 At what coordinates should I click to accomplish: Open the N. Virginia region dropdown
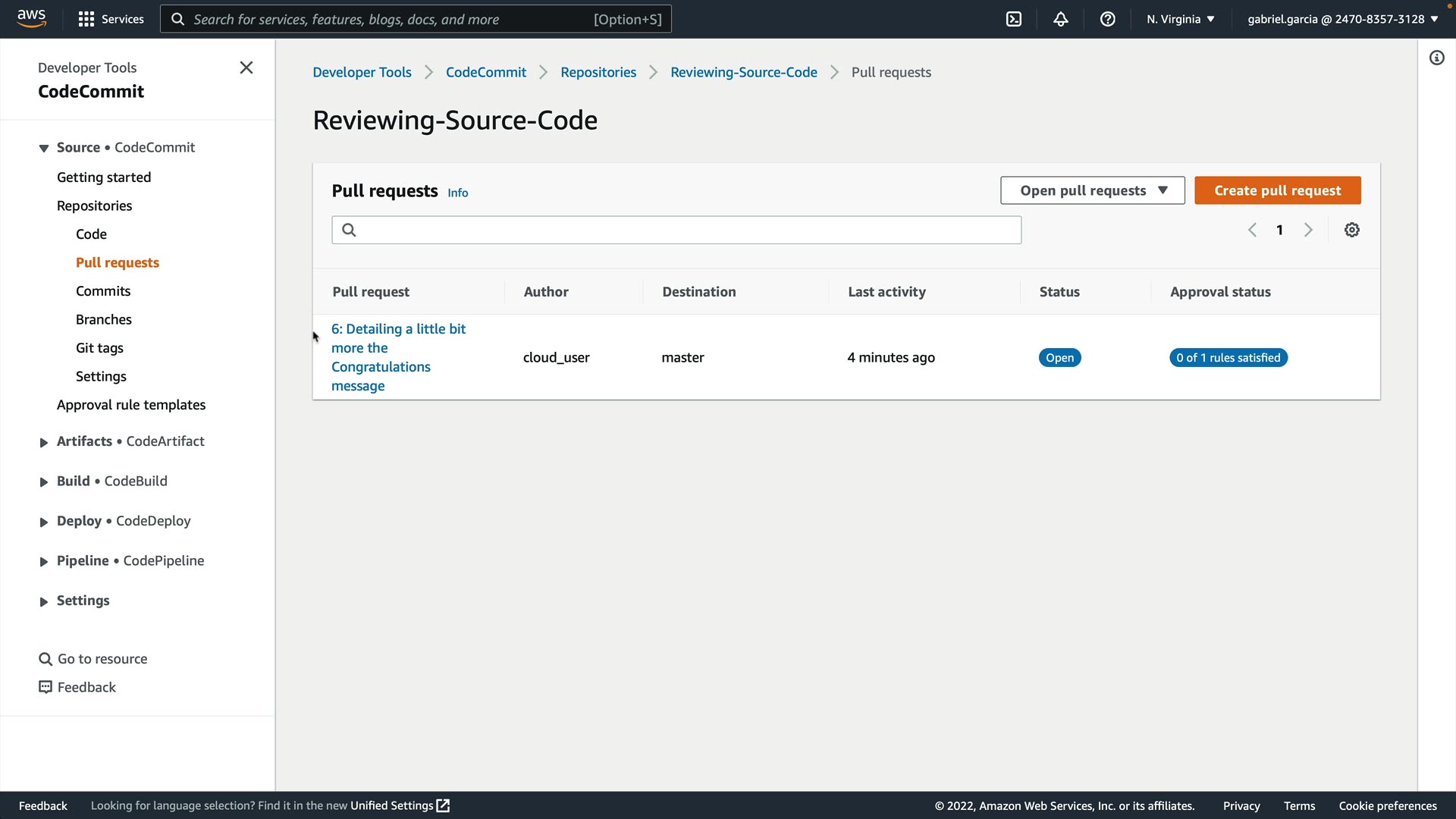pos(1180,19)
